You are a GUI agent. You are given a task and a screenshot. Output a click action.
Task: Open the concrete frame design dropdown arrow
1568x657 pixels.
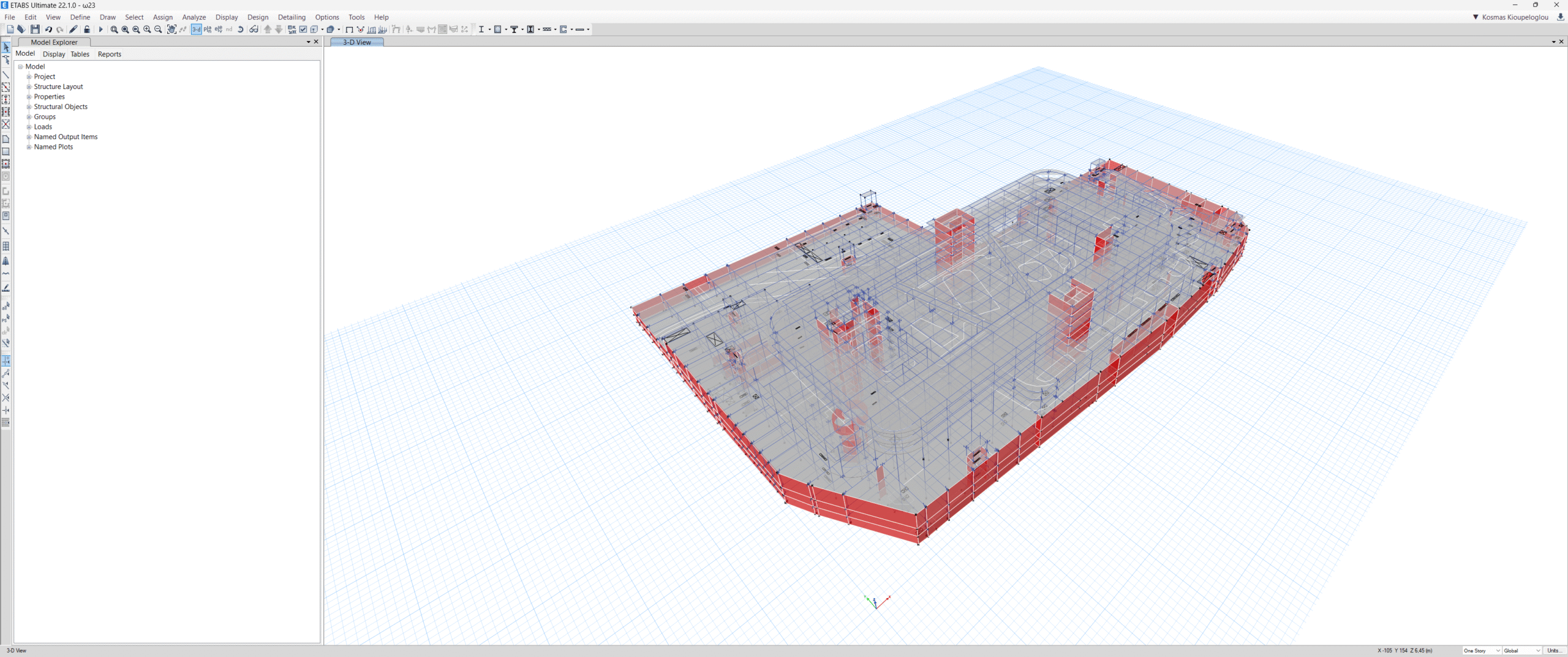[505, 29]
